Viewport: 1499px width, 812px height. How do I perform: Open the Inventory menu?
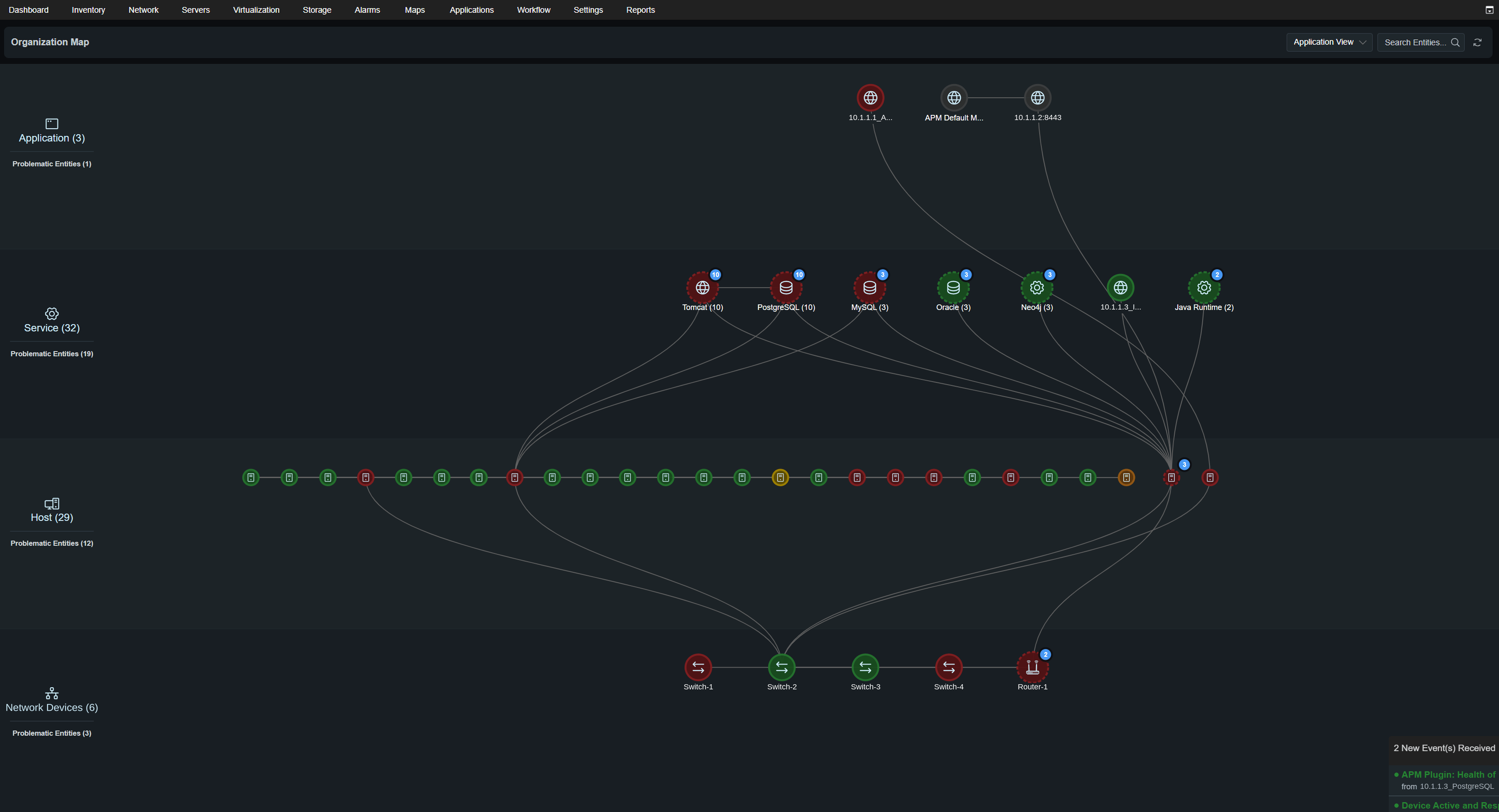(x=88, y=10)
